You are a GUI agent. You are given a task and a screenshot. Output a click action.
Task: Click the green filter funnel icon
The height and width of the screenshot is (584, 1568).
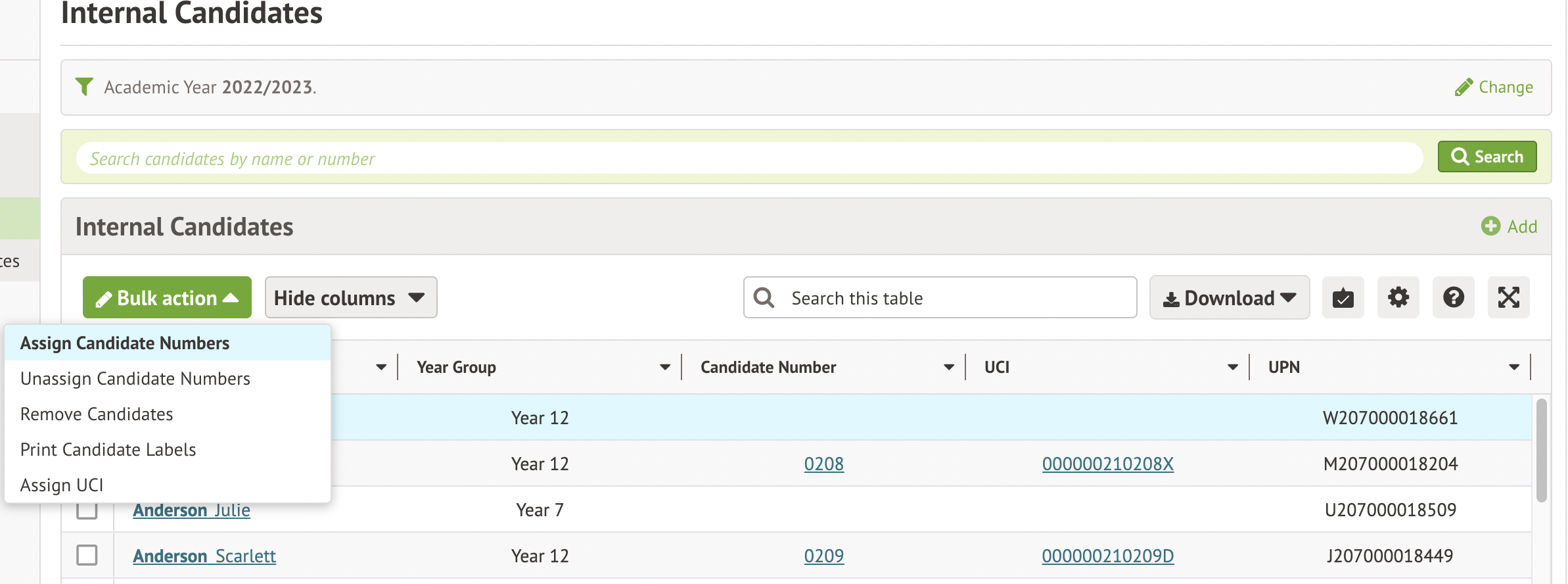84,87
